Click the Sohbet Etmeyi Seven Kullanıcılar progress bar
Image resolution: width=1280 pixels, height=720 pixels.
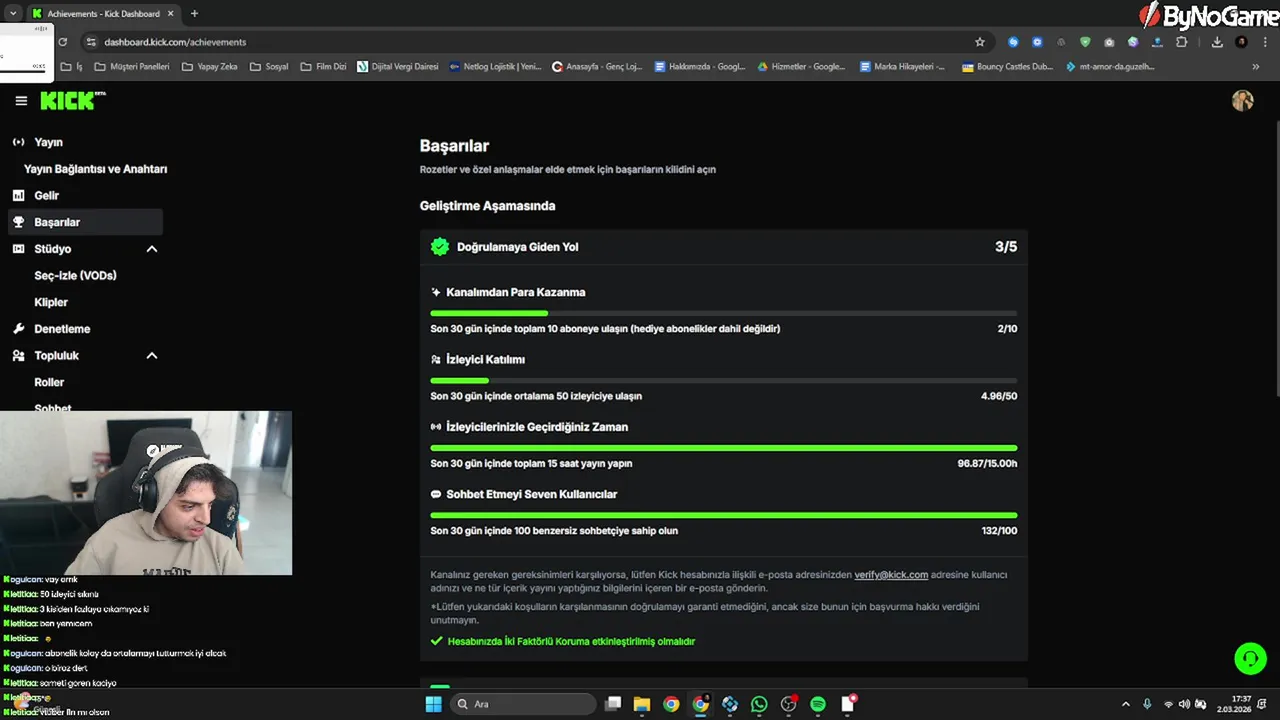723,515
